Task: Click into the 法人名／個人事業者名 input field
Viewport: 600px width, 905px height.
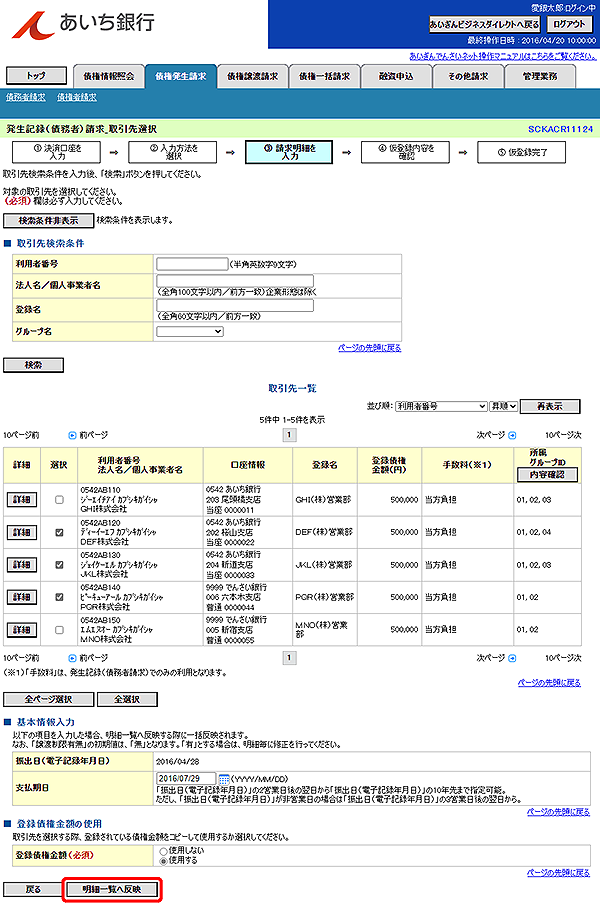Action: tap(235, 281)
